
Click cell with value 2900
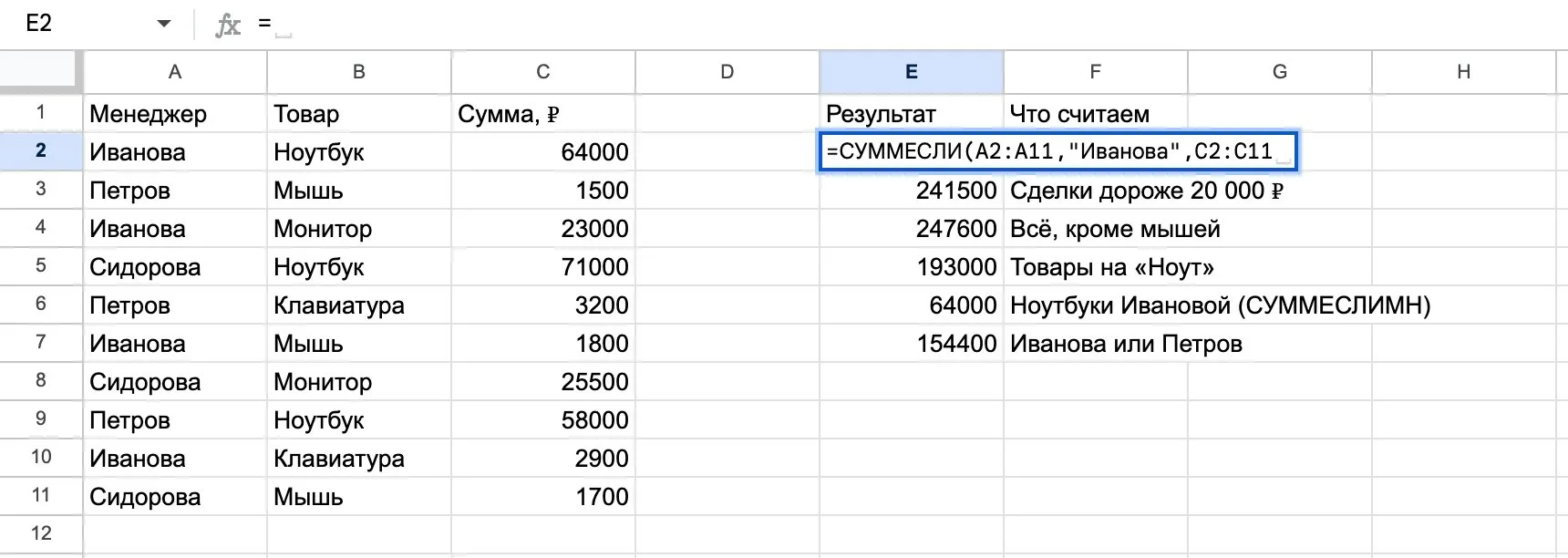coord(543,459)
